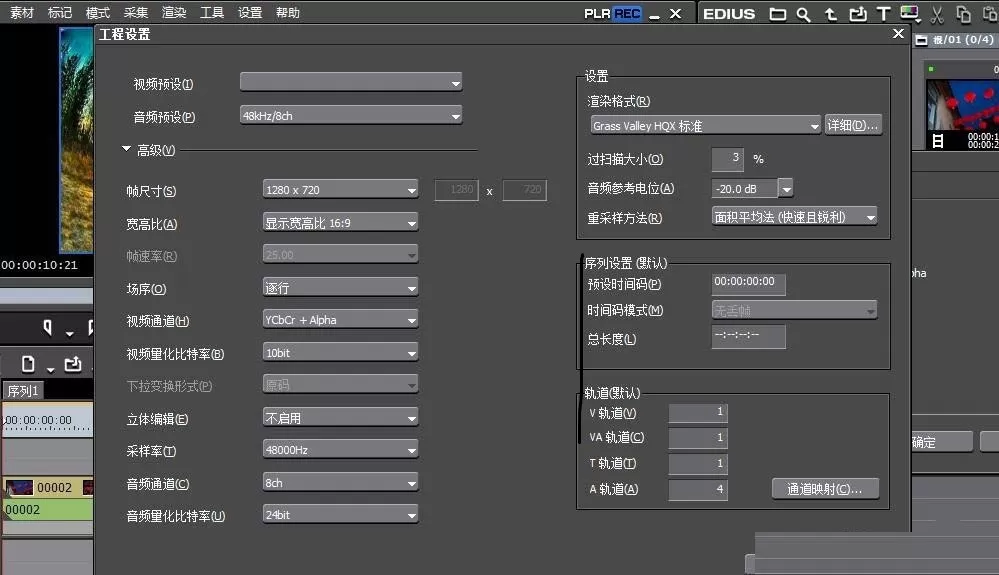Click the up-folder arrow icon in bin toolbar
Viewport: 999px width, 575px height.
[x=830, y=14]
